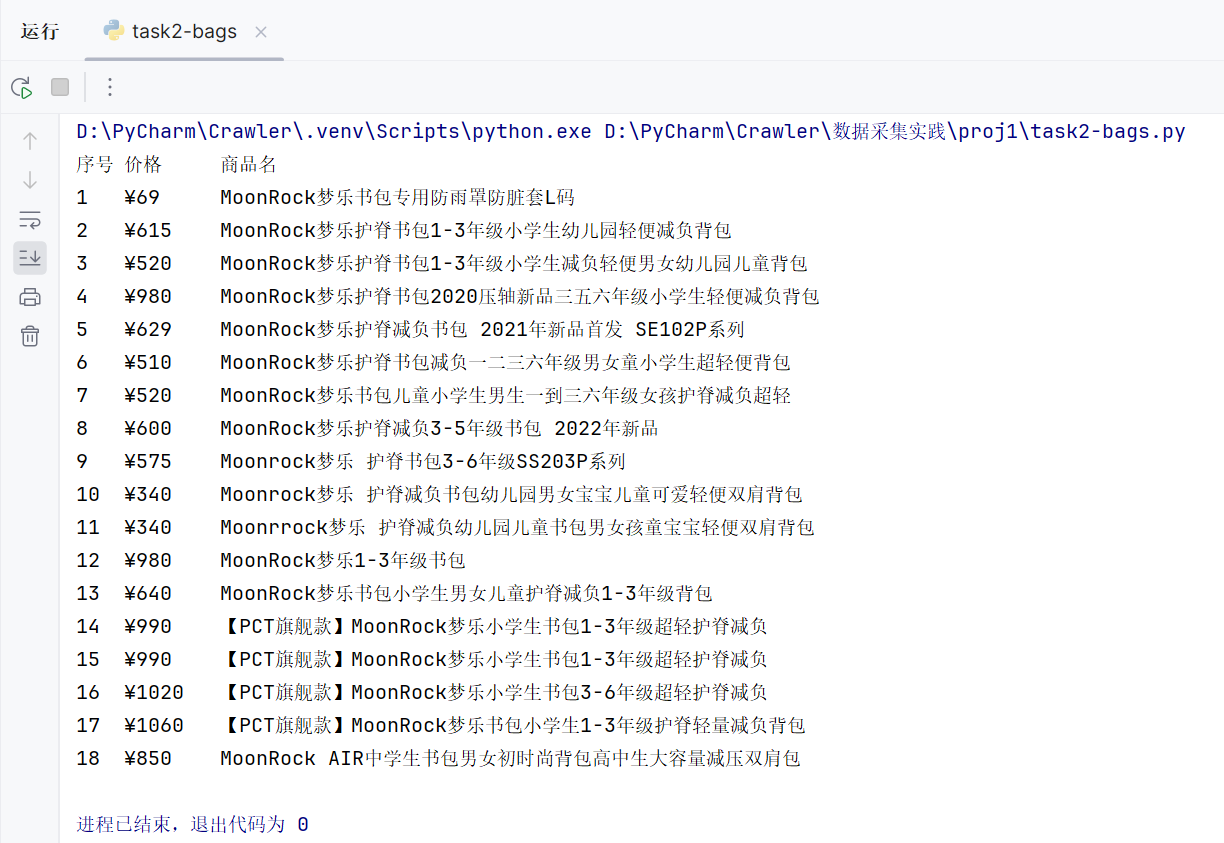The width and height of the screenshot is (1224, 843).
Task: Click the row number 18
Action: pyautogui.click(x=88, y=758)
